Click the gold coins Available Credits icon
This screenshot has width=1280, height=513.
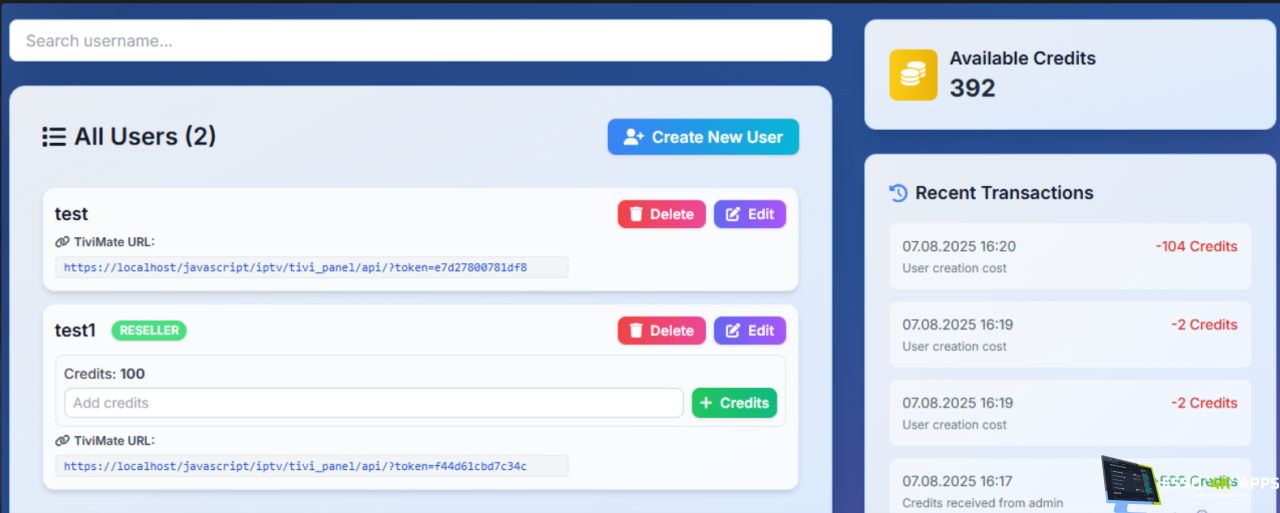[x=913, y=75]
